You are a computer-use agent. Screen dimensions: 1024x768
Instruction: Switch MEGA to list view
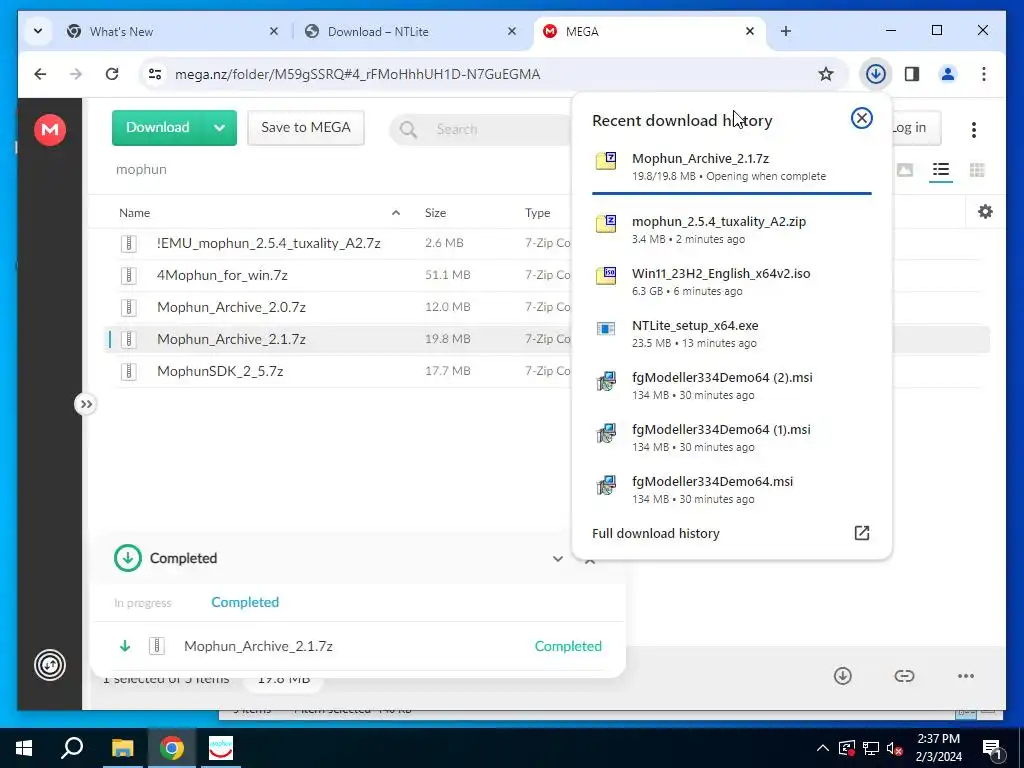(940, 170)
